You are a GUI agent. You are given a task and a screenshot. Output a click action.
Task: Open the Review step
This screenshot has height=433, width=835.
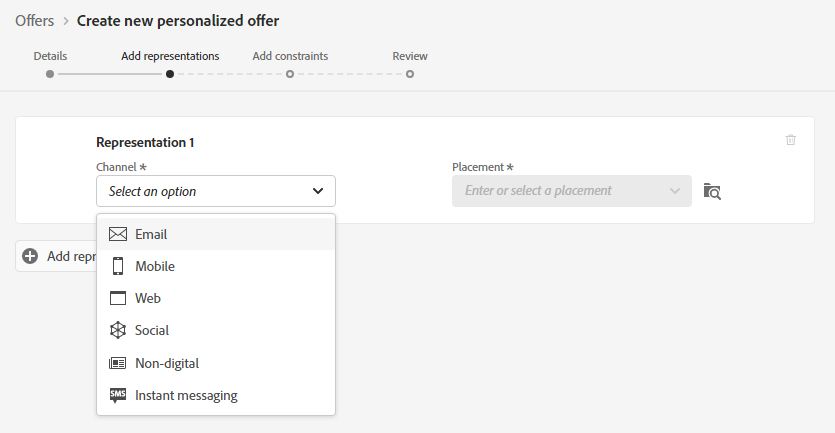tap(410, 56)
